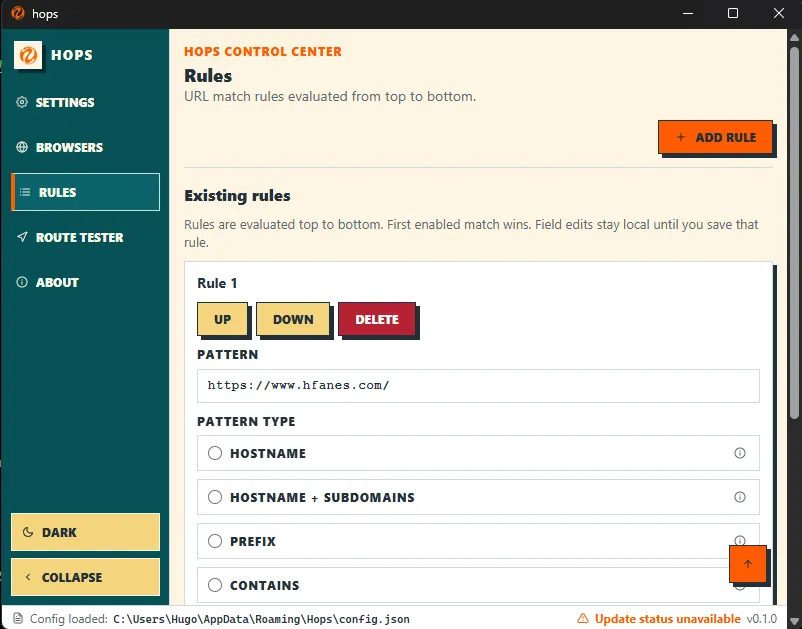
Task: Click the file icon in status bar
Action: click(17, 618)
